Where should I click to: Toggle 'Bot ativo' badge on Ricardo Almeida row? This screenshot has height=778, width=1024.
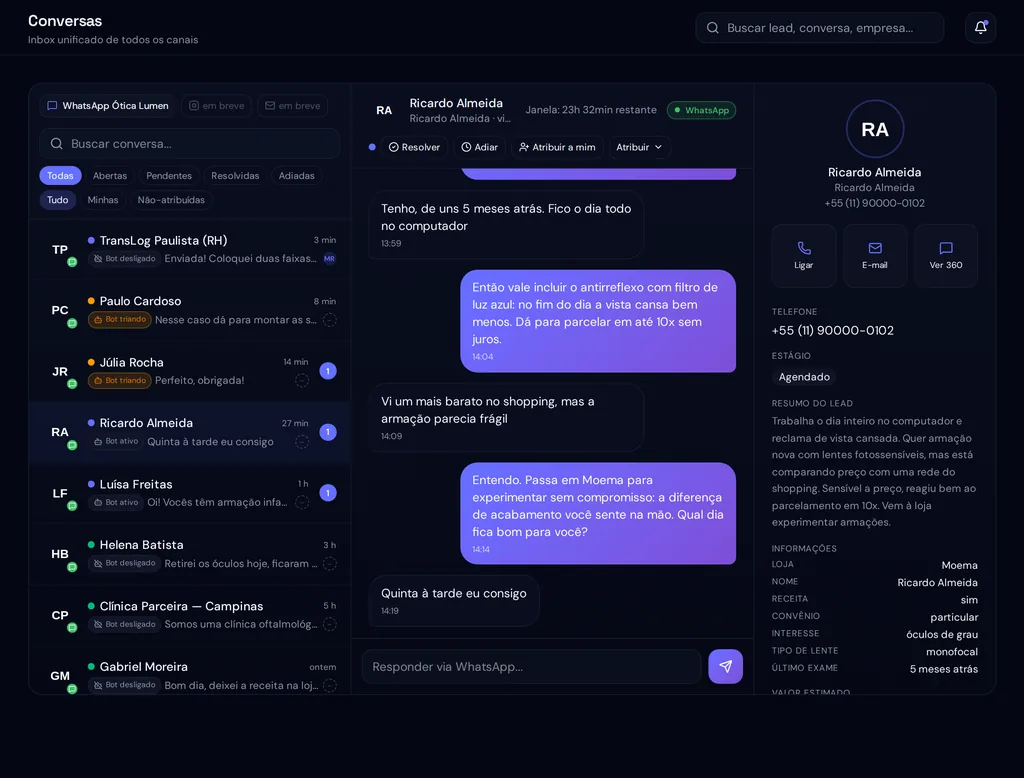(116, 442)
